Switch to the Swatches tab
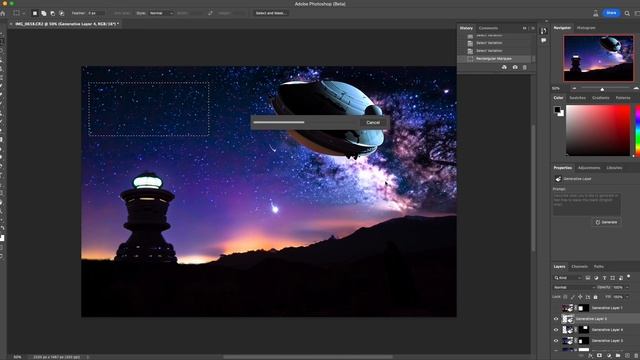 point(577,98)
